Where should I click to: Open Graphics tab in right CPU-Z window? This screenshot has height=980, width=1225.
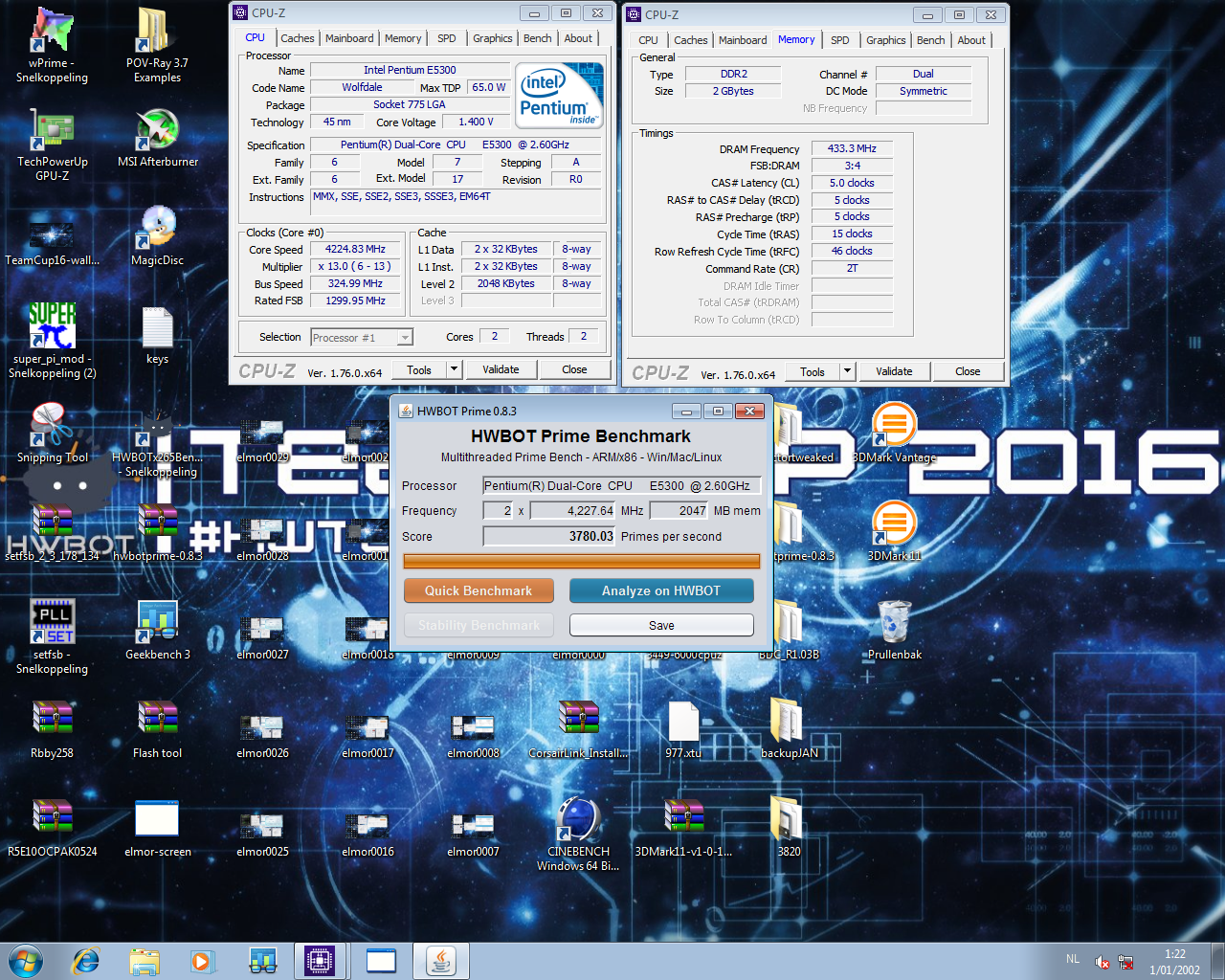coord(886,40)
